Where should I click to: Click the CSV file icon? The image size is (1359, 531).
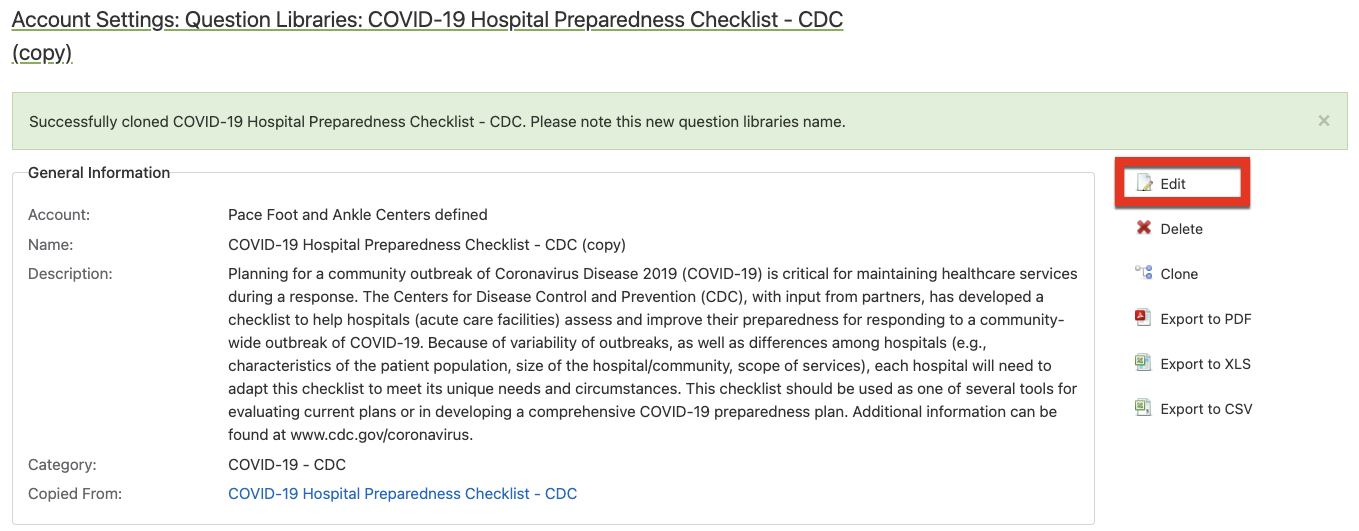click(1144, 408)
